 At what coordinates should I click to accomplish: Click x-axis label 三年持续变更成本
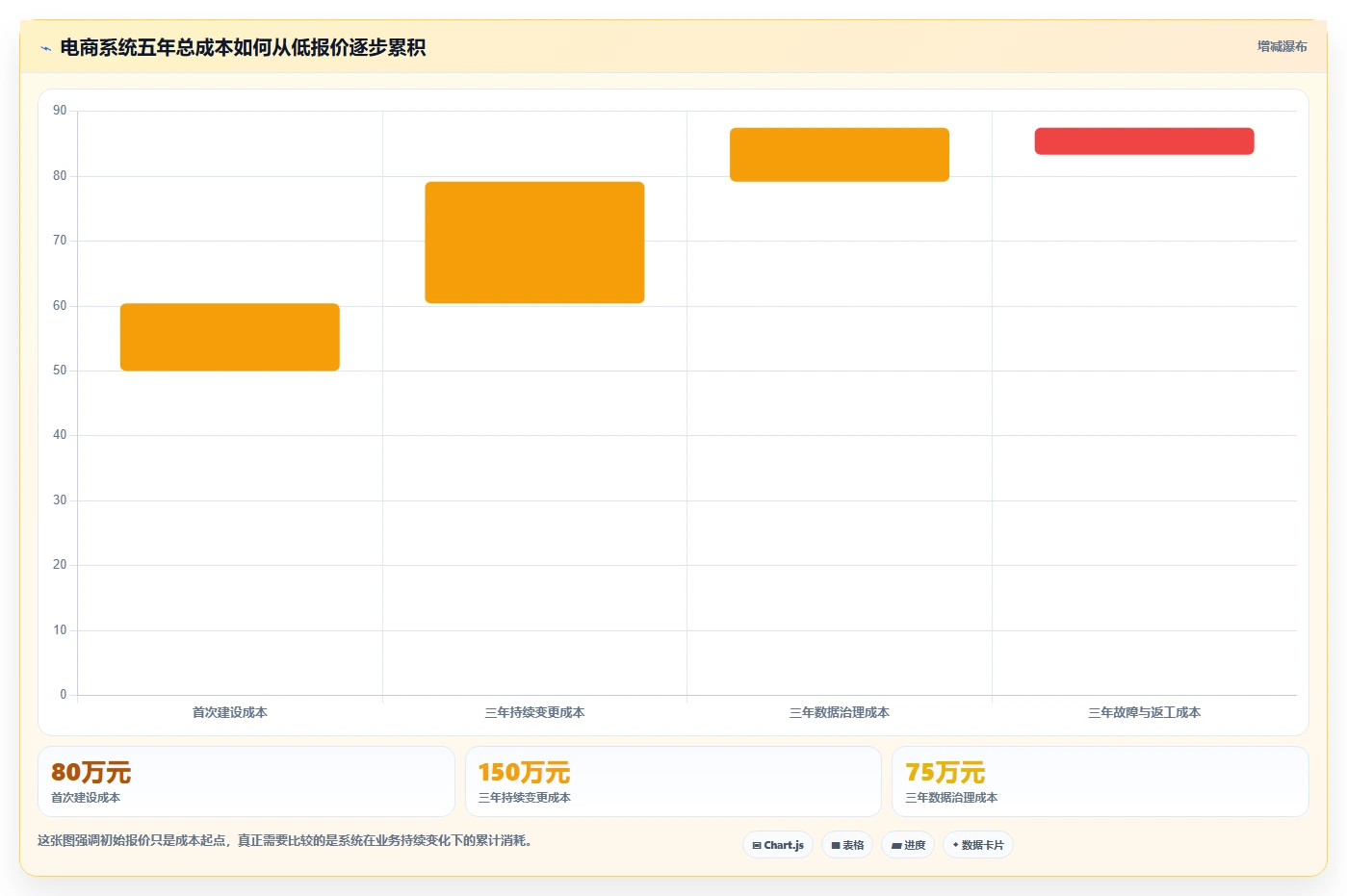[x=534, y=712]
